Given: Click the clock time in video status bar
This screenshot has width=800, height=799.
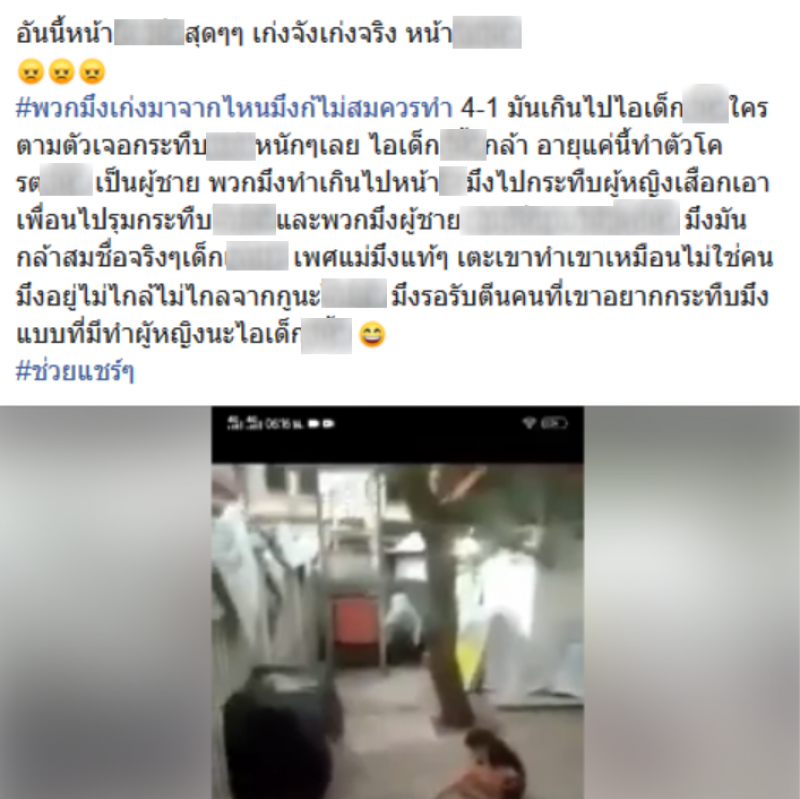Looking at the screenshot, I should pyautogui.click(x=284, y=423).
